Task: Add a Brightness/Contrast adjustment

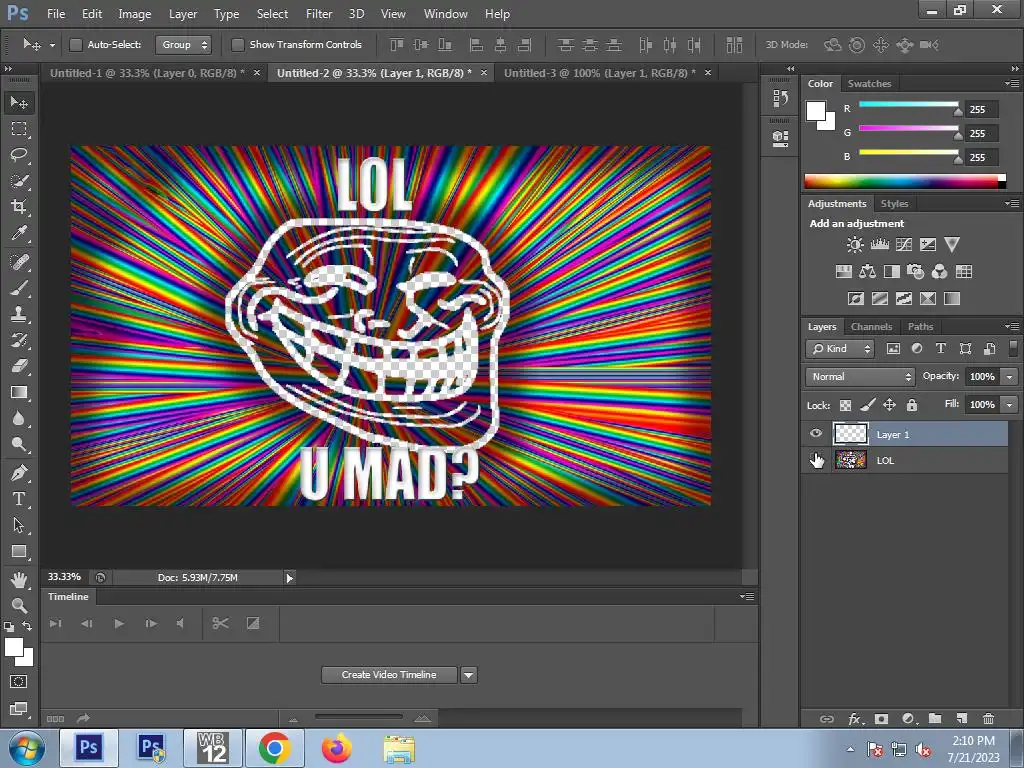Action: [x=855, y=245]
